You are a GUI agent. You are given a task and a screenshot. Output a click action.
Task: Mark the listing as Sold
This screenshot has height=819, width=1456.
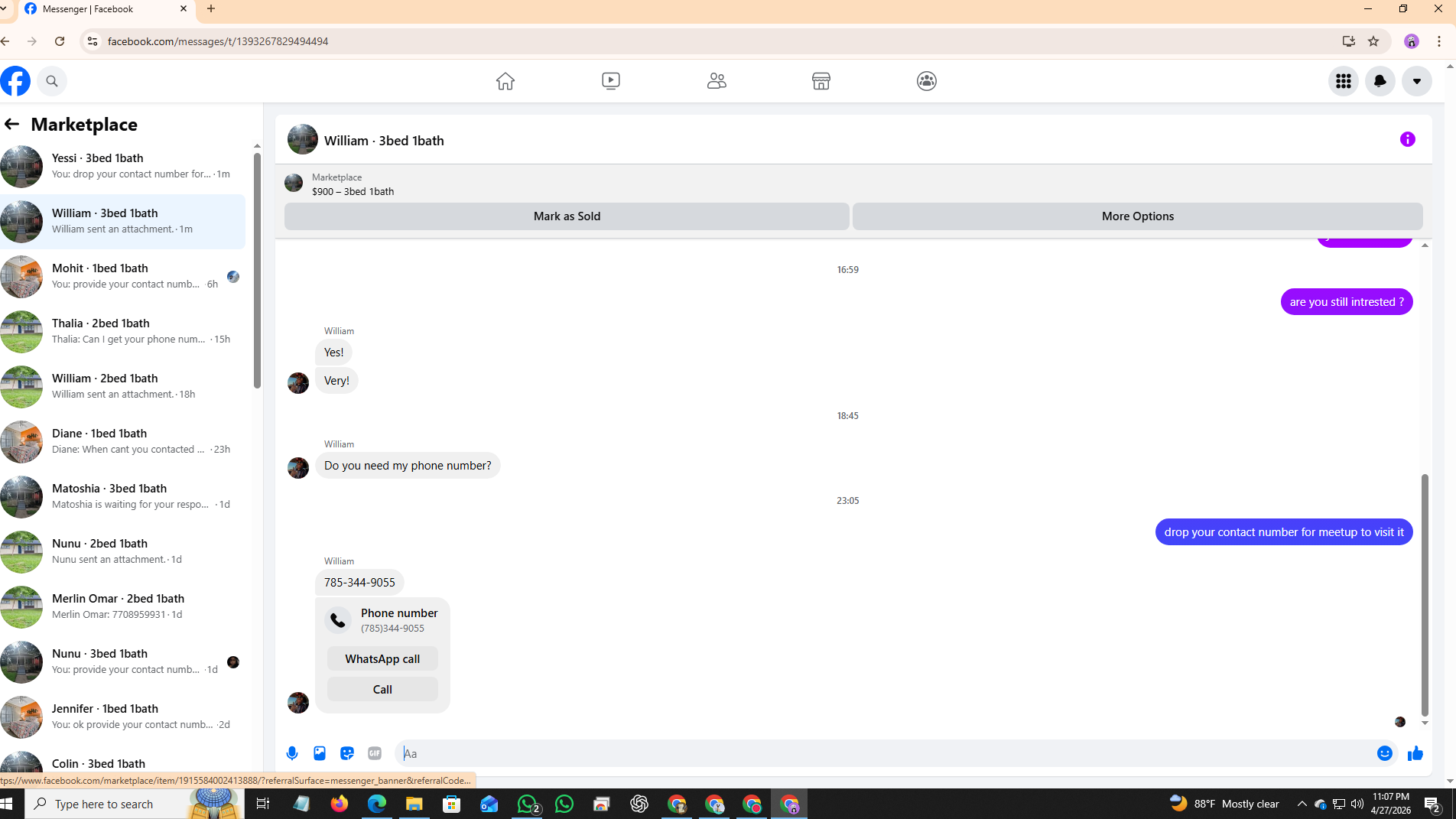(x=567, y=216)
